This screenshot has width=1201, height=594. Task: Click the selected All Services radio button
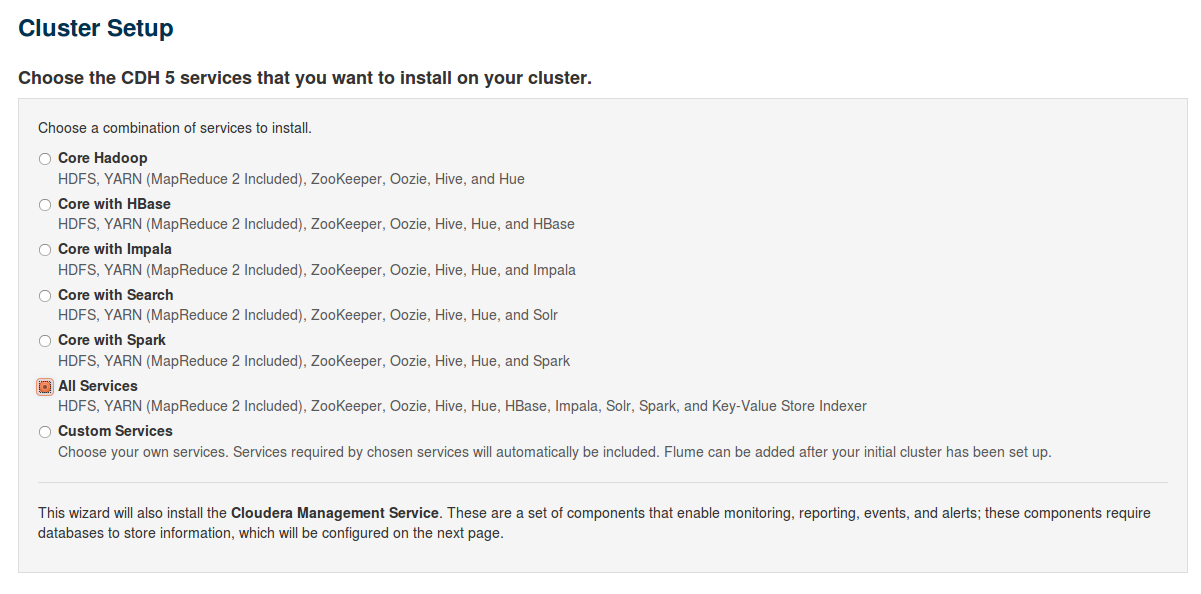pos(44,387)
